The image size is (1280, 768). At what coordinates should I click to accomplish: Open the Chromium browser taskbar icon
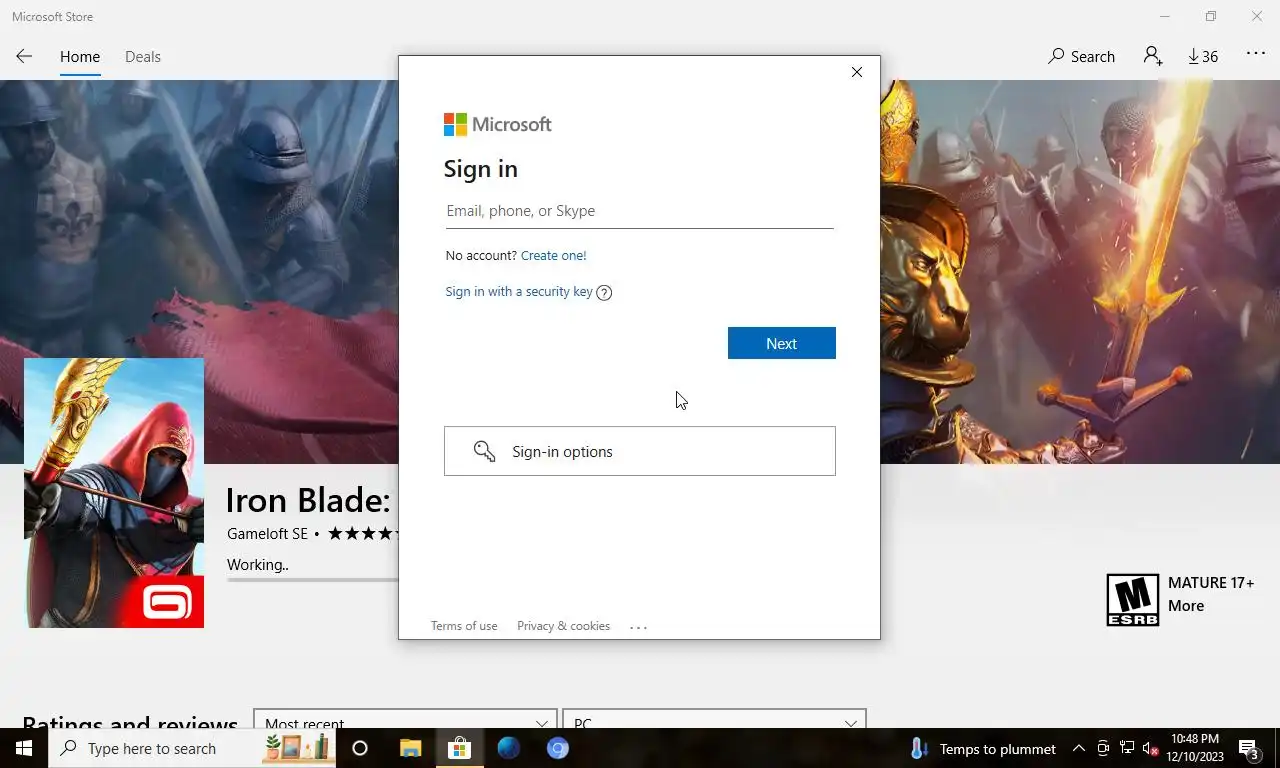click(x=558, y=748)
